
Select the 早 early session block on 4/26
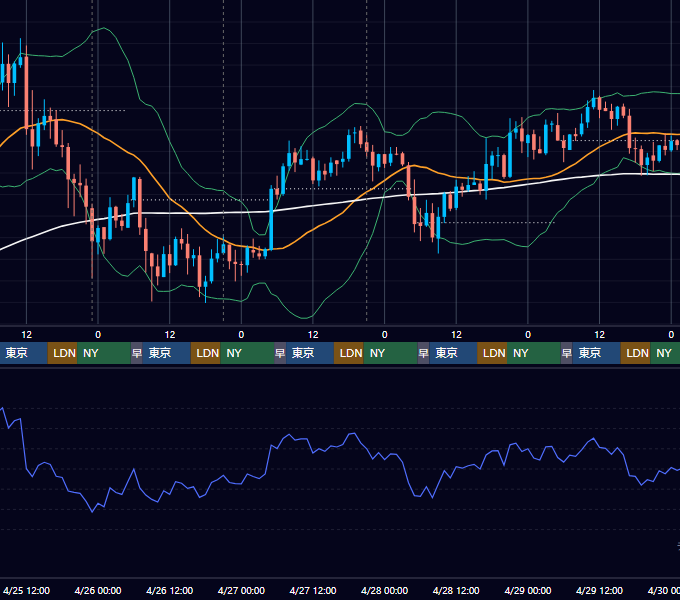(x=136, y=353)
